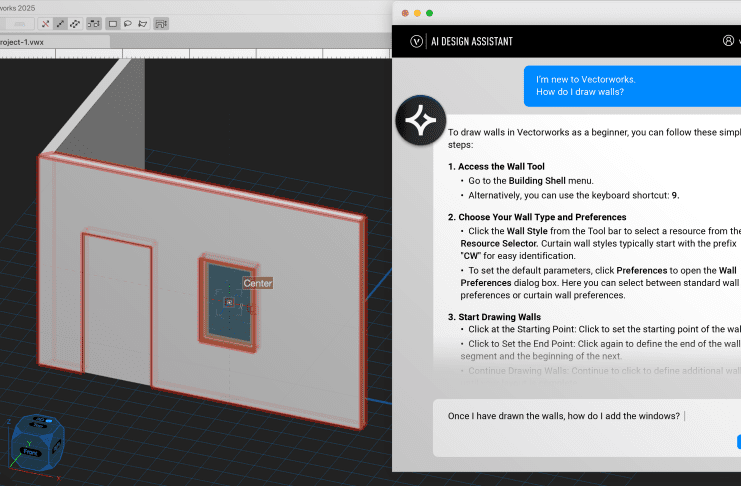Click the AI assistant sparkle avatar

421,122
